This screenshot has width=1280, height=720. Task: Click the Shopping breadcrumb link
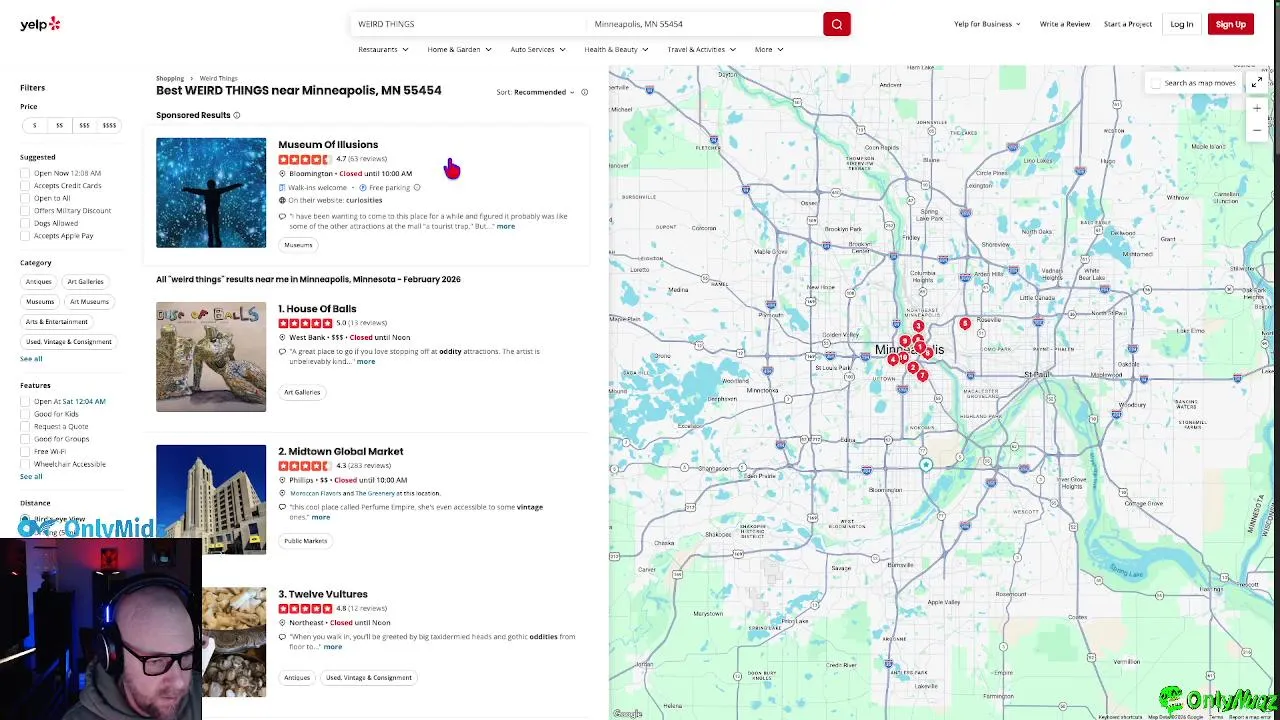pyautogui.click(x=170, y=78)
